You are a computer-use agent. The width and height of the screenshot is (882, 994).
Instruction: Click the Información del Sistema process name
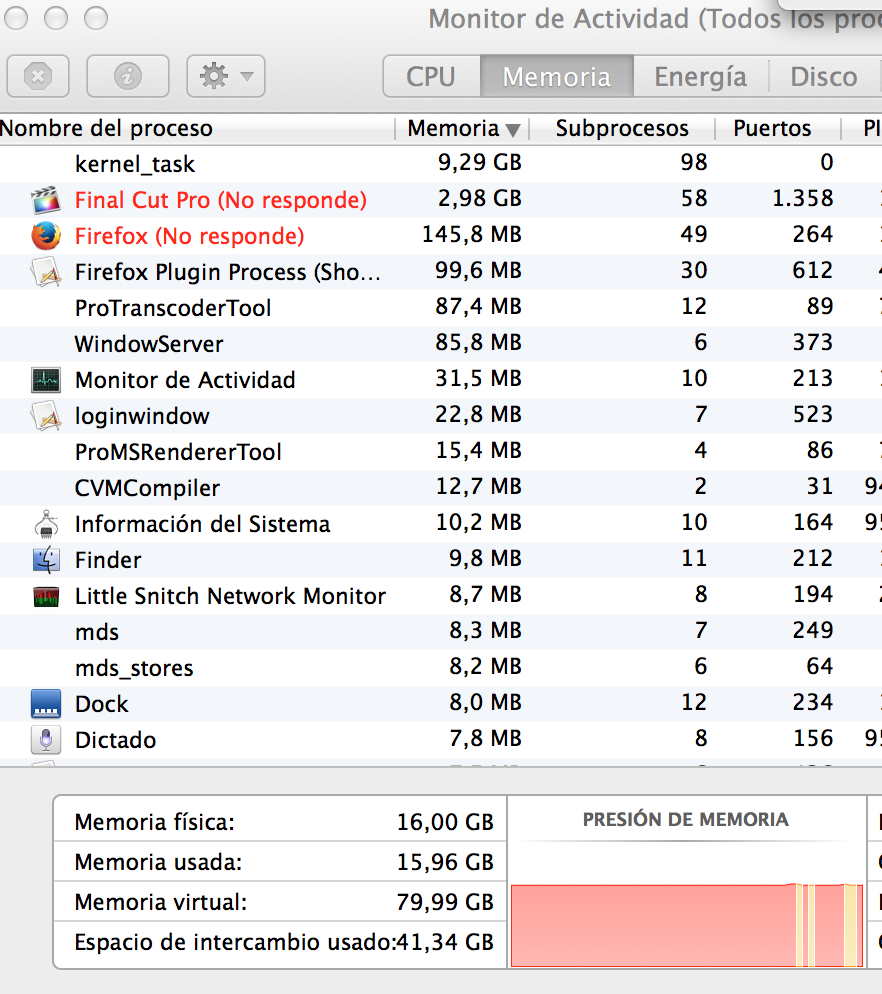[203, 524]
